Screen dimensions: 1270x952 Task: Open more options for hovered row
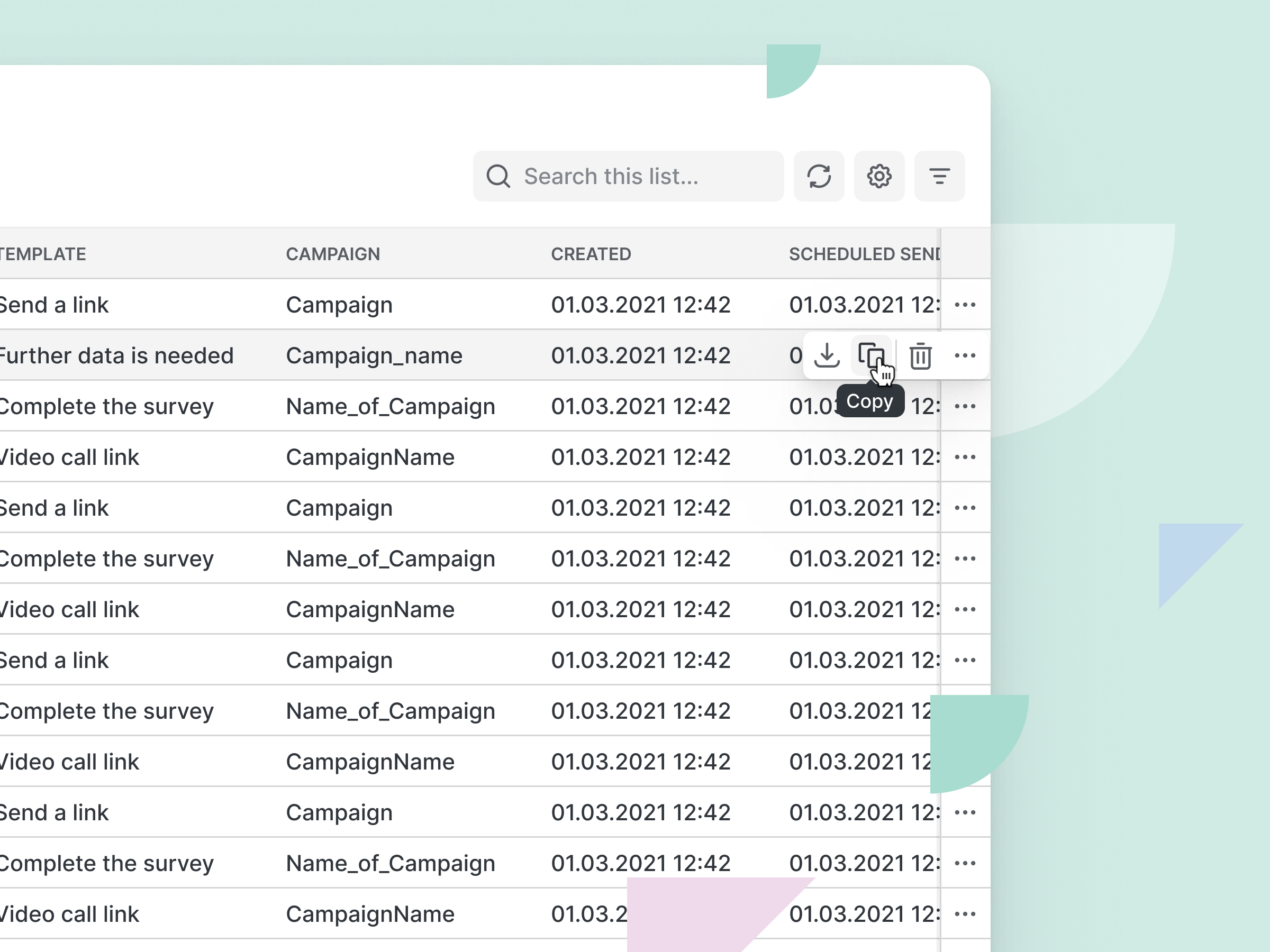[965, 356]
